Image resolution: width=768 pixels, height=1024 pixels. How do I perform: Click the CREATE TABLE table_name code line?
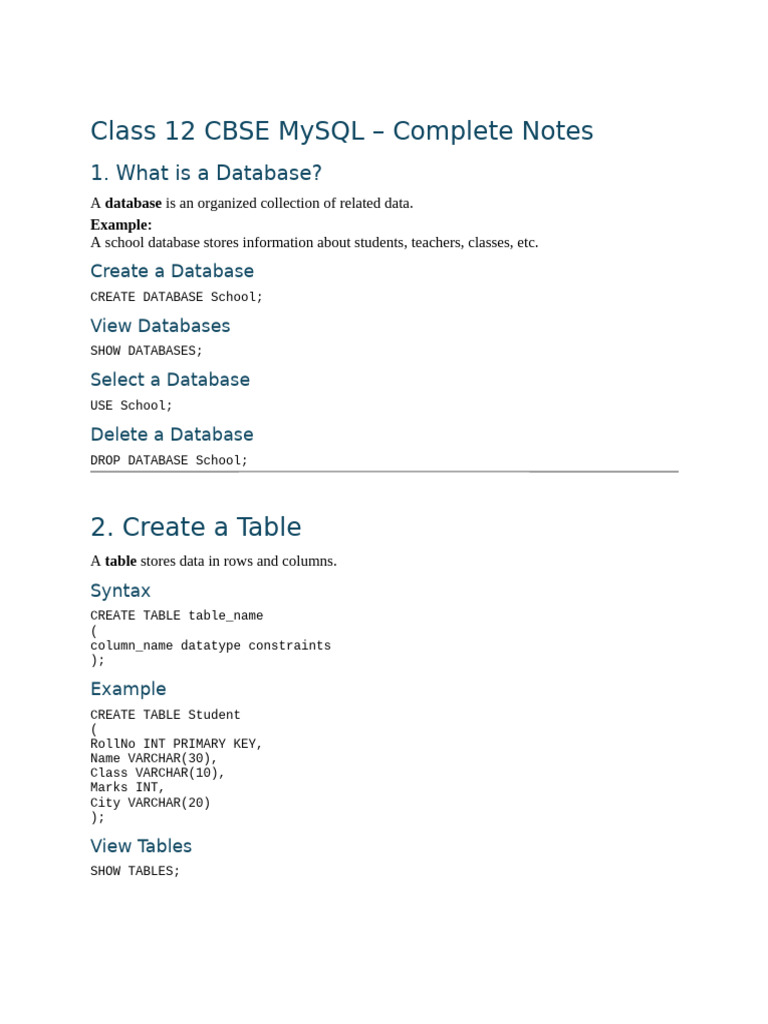pos(176,615)
